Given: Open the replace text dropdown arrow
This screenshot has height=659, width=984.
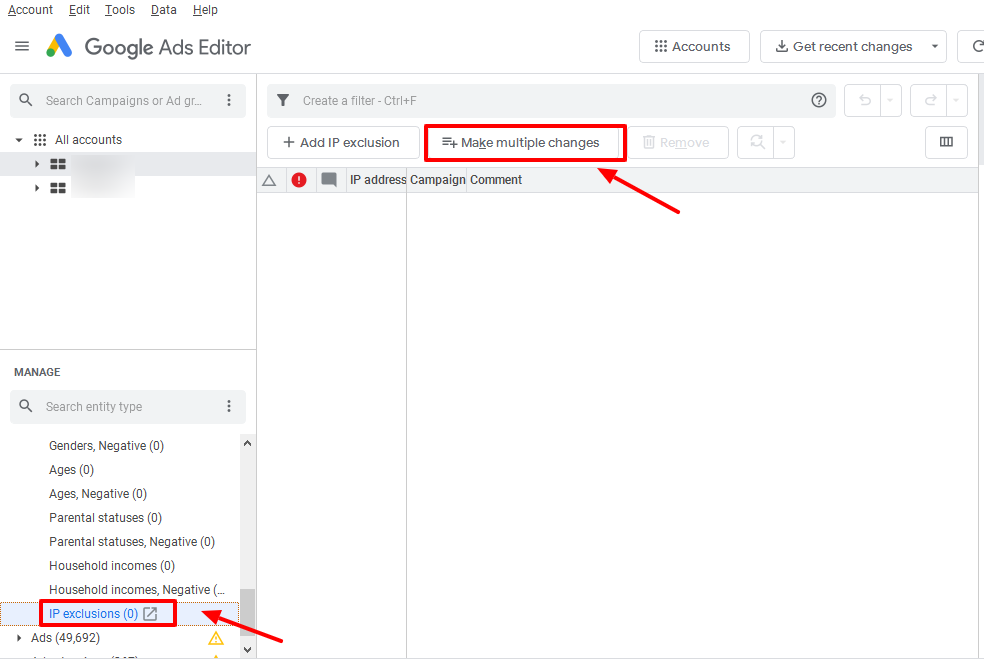Looking at the screenshot, I should point(783,142).
